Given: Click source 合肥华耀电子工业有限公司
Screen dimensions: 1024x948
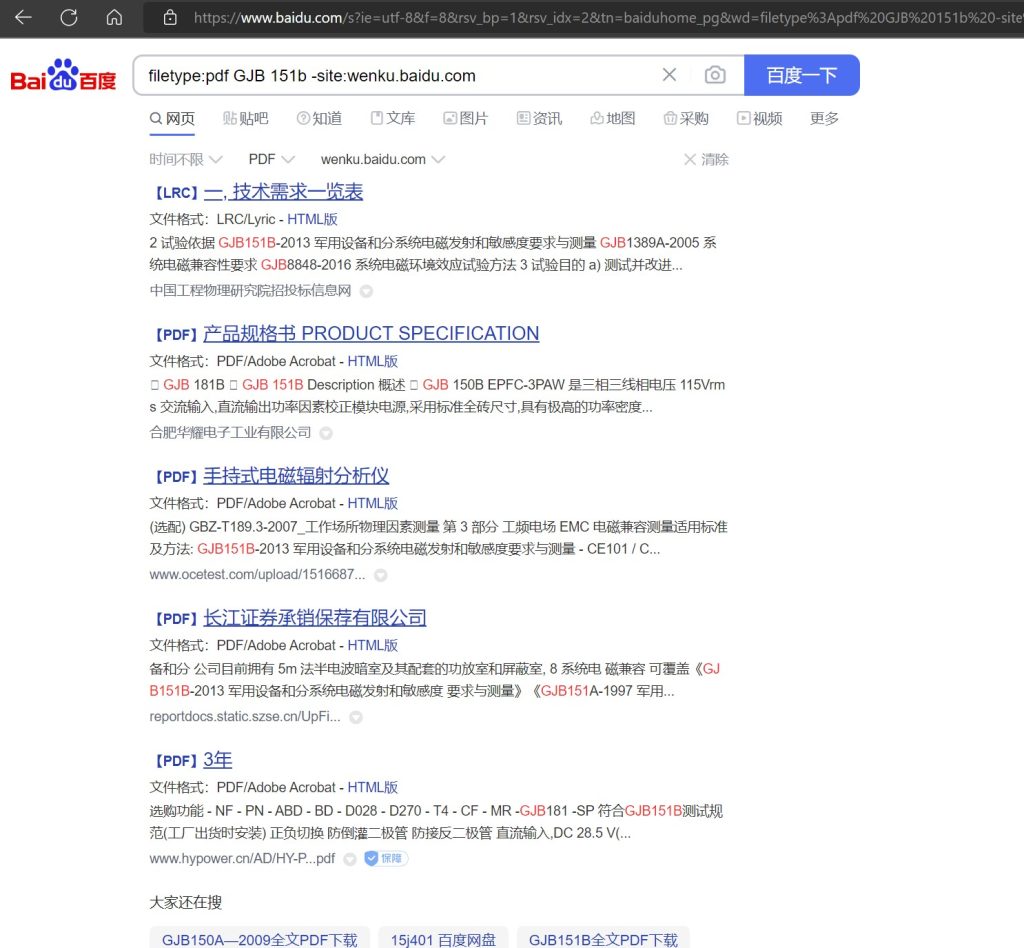Looking at the screenshot, I should click(230, 432).
